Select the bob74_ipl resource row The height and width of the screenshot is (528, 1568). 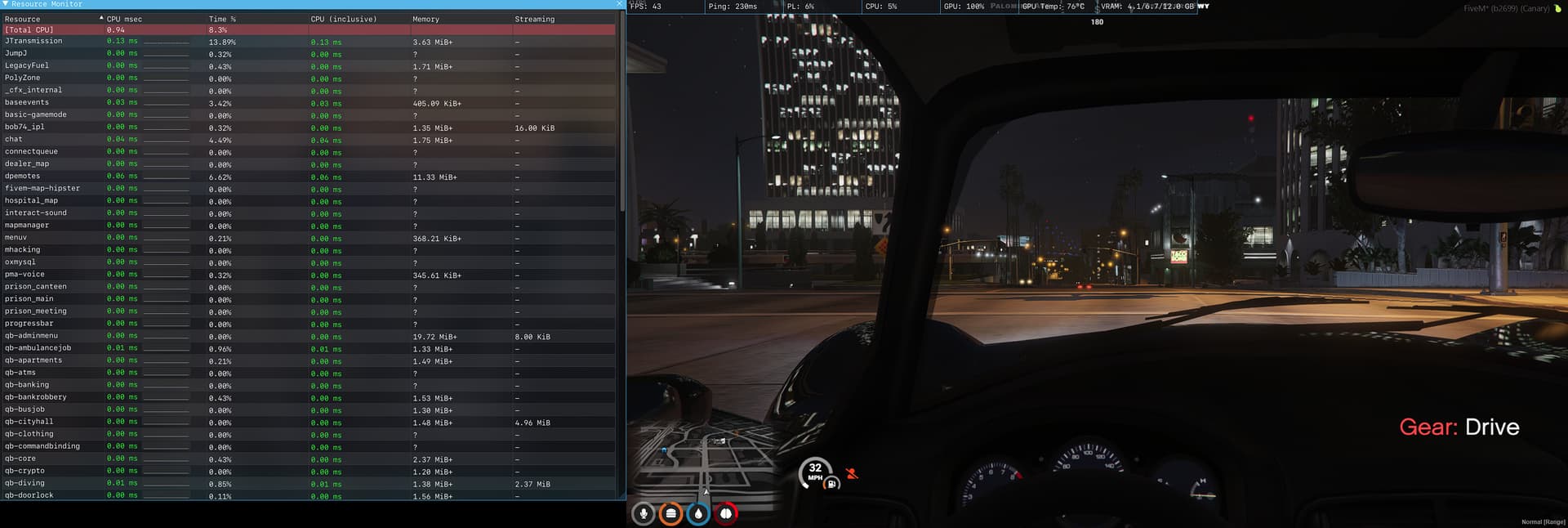pyautogui.click(x=309, y=128)
